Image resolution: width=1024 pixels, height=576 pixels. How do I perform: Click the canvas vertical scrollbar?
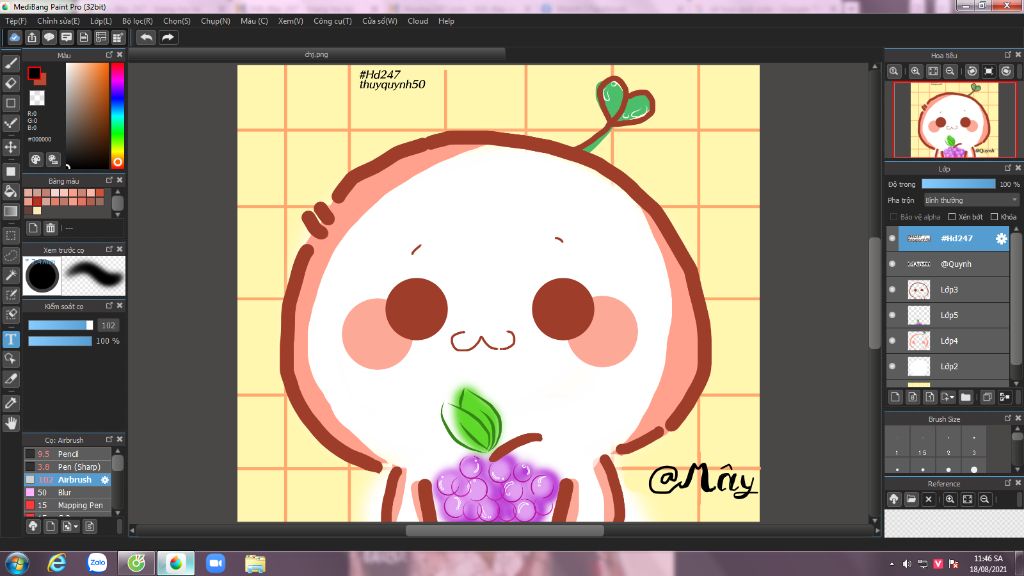(x=874, y=293)
